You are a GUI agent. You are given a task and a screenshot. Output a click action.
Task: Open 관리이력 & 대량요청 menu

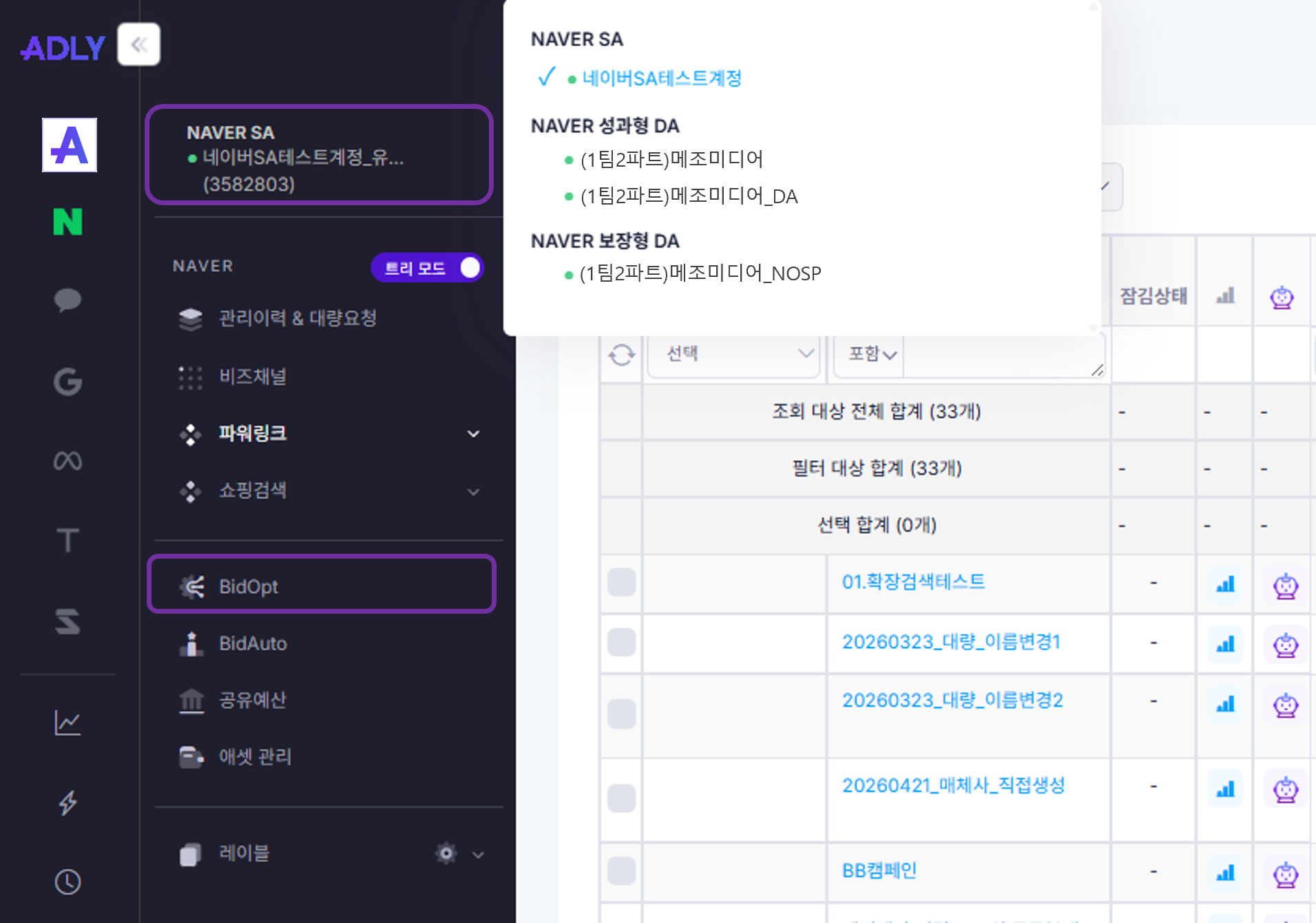[x=297, y=318]
